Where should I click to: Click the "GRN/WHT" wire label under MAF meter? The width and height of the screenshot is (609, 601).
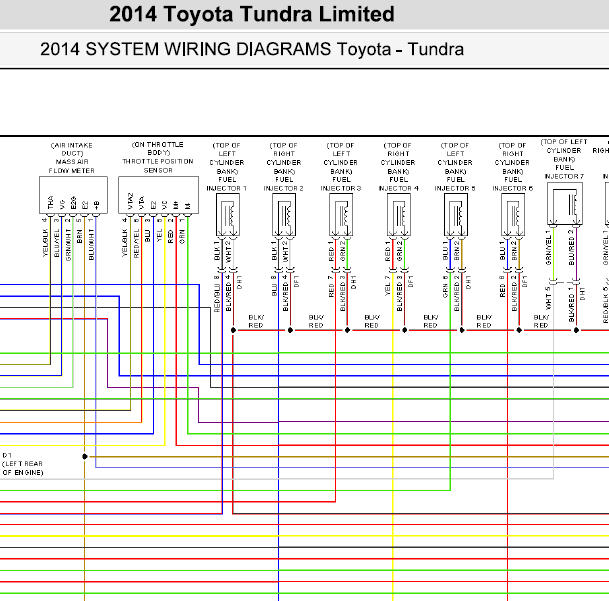coord(68,245)
